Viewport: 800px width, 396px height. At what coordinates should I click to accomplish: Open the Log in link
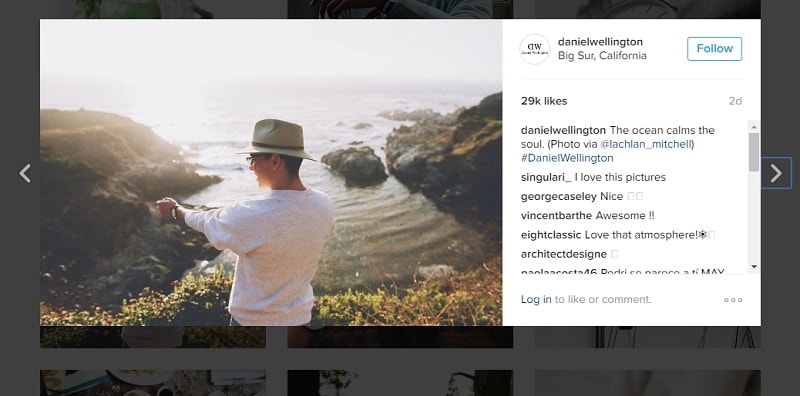click(x=536, y=300)
